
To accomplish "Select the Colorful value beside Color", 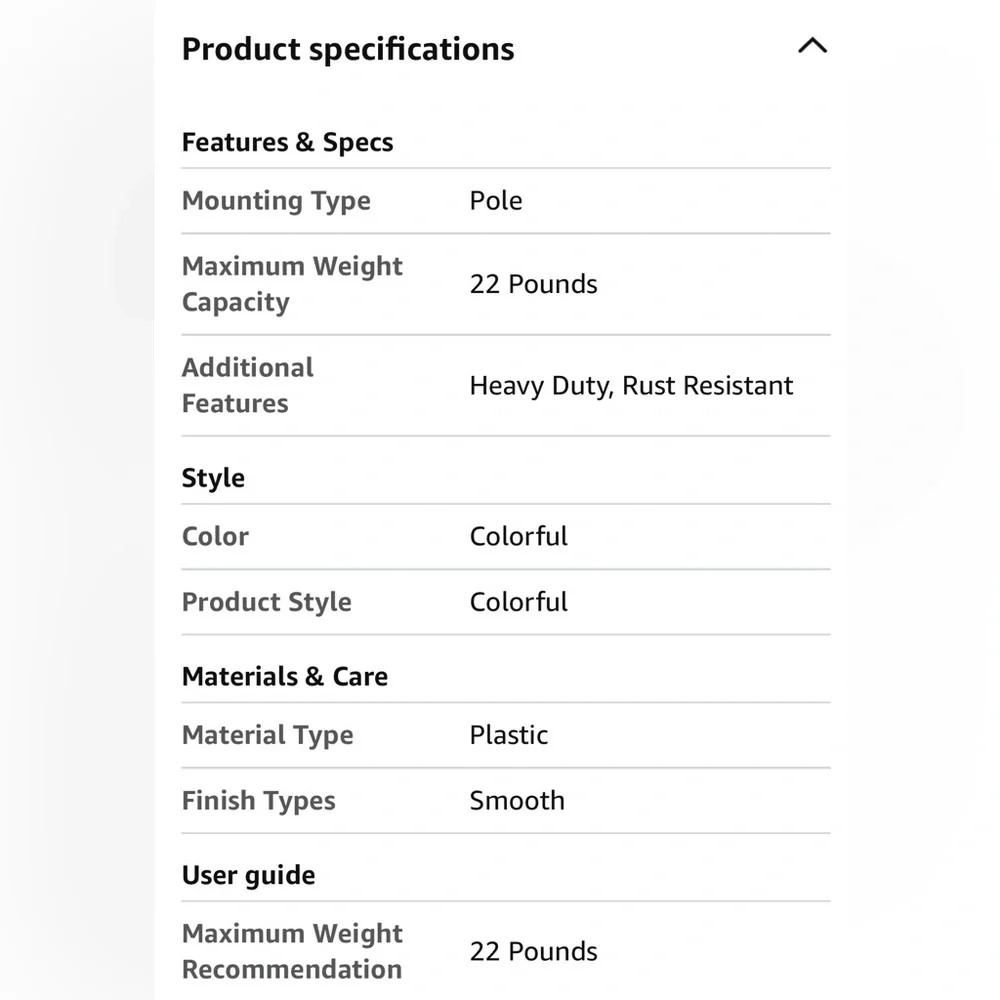I will click(x=518, y=536).
